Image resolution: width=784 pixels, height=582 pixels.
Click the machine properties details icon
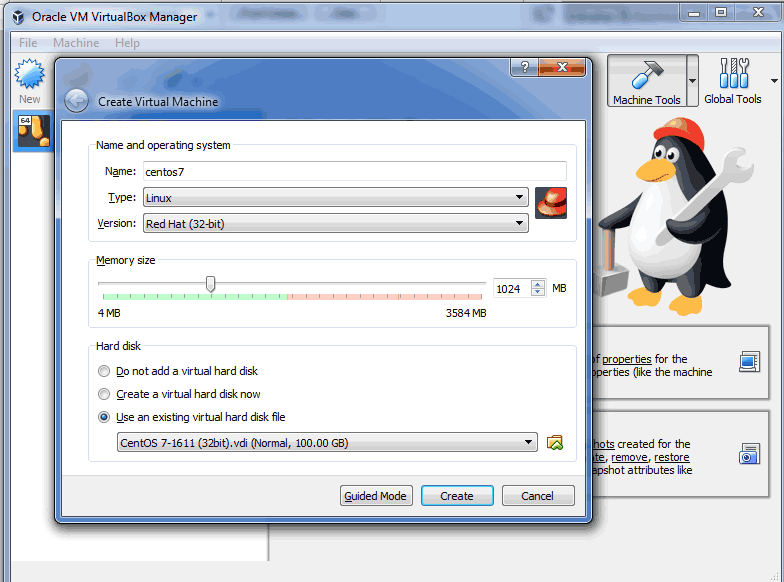click(749, 362)
